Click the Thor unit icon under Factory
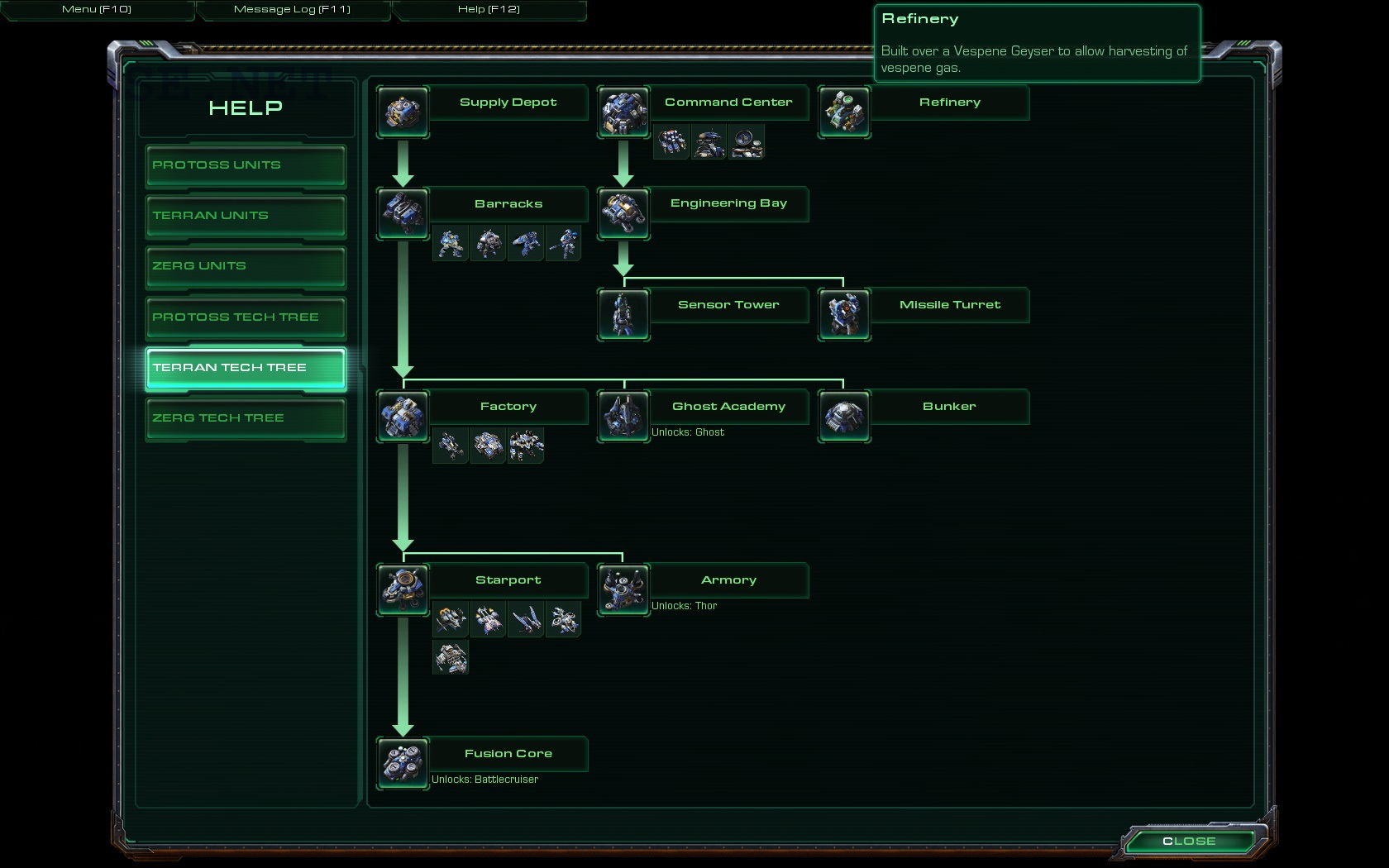This screenshot has width=1389, height=868. point(526,446)
